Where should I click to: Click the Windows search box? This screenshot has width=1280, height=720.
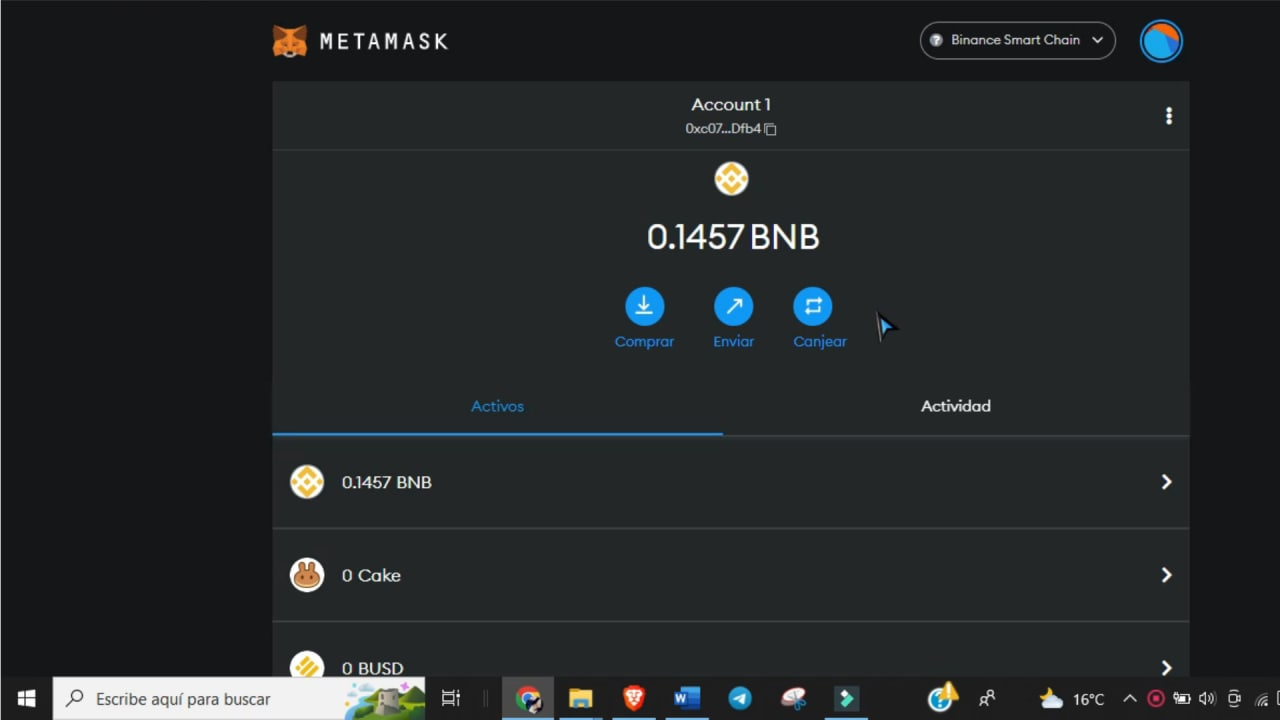[x=239, y=699]
